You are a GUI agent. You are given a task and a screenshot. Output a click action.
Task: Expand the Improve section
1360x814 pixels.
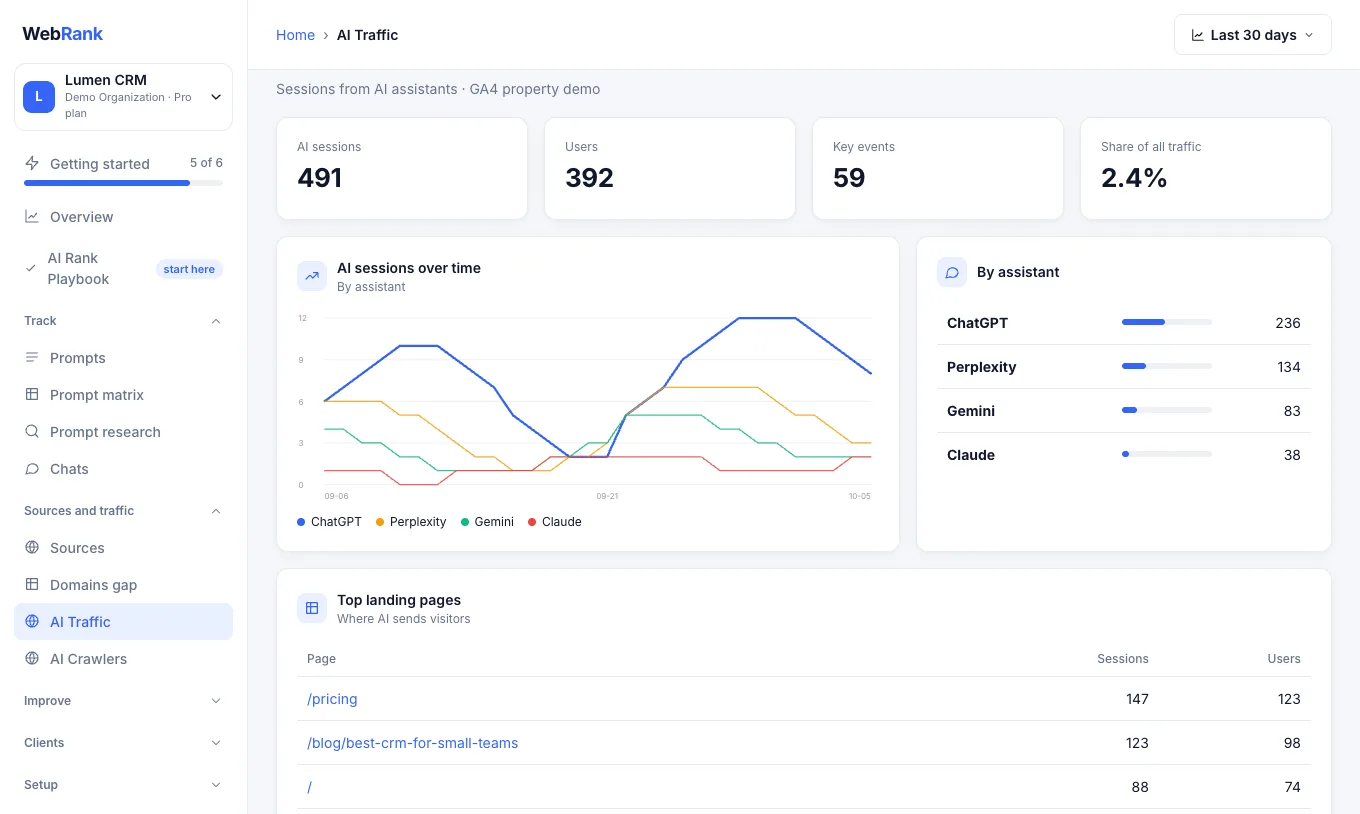pyautogui.click(x=216, y=701)
